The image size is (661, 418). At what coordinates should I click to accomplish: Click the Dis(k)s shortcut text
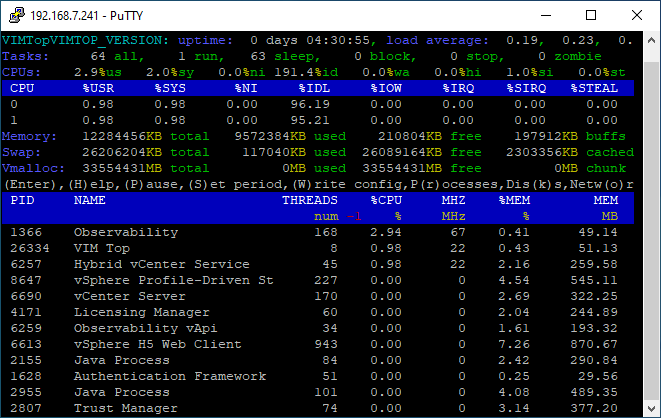click(535, 185)
